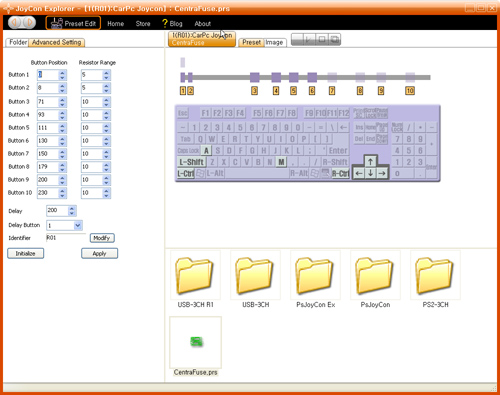
Task: Select button marker 9 on resistor bar
Action: tap(381, 90)
